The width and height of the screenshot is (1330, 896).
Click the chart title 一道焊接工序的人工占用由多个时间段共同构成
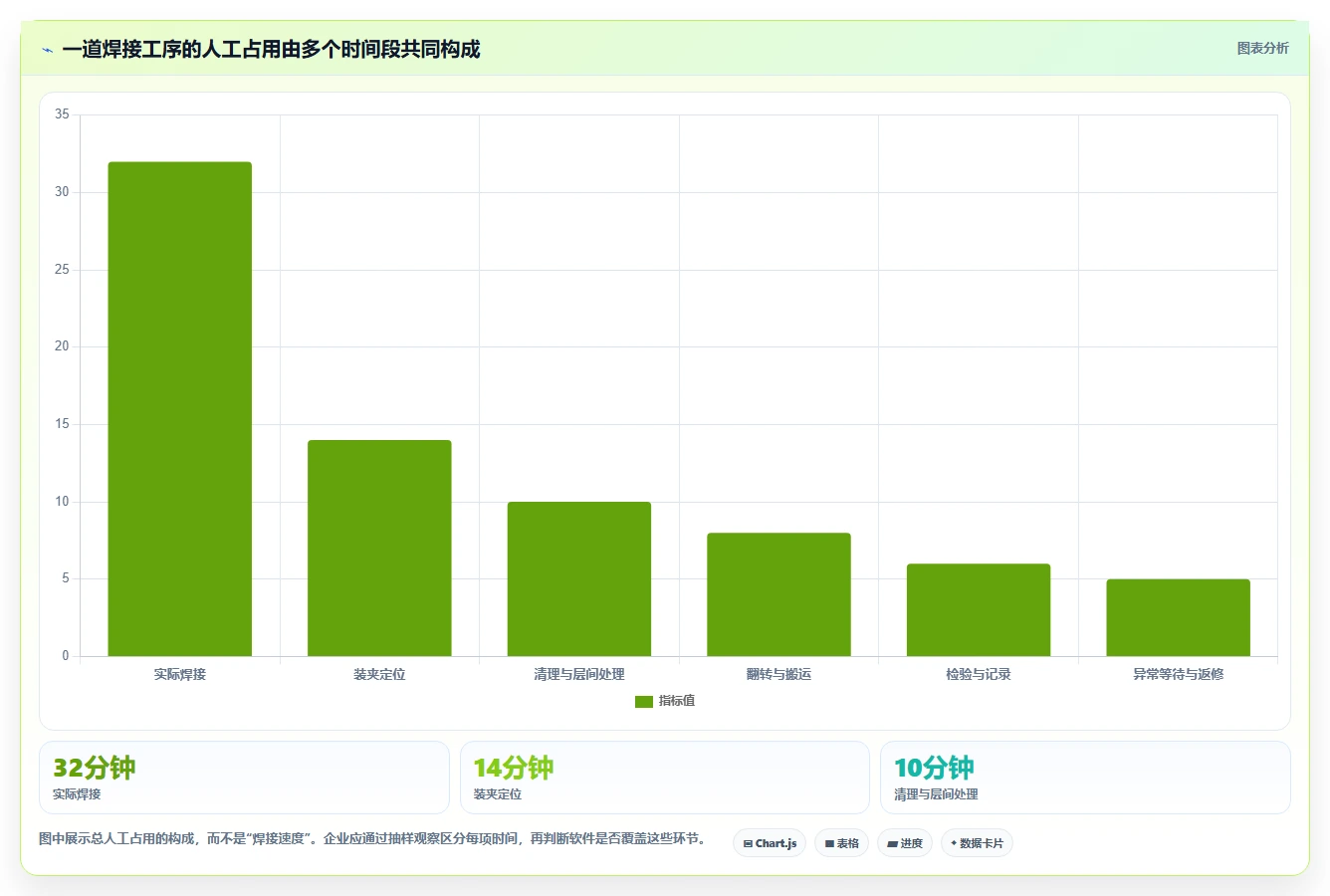[x=271, y=49]
